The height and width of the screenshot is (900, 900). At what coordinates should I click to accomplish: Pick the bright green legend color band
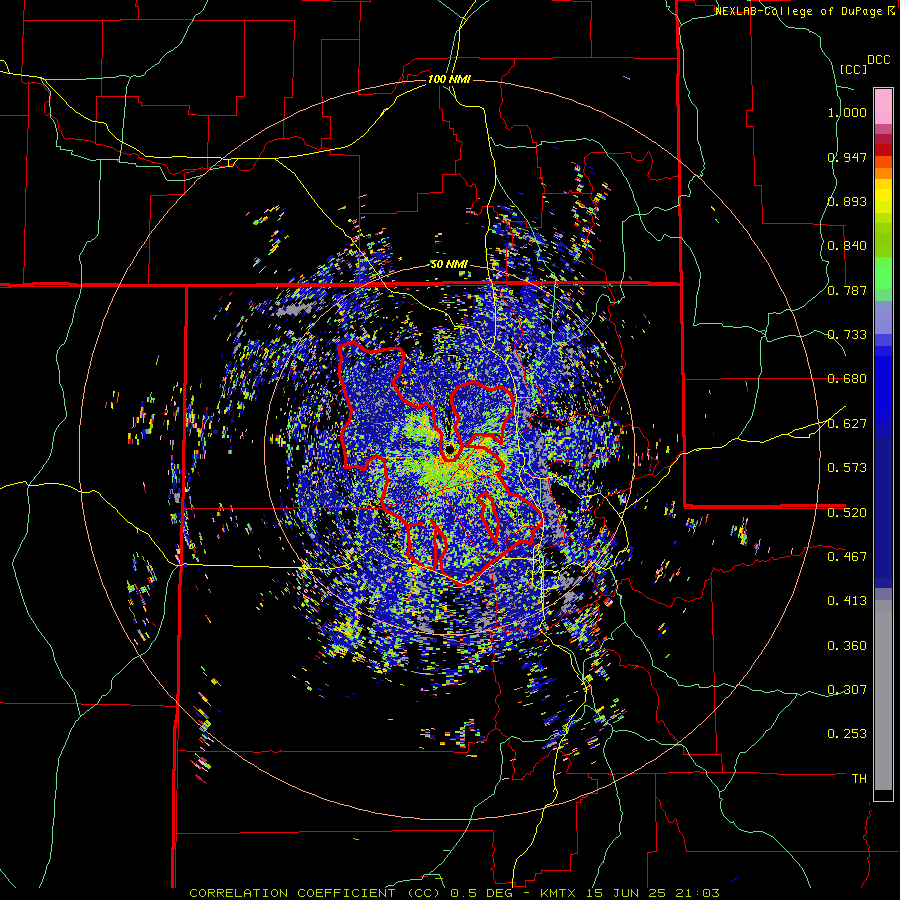pyautogui.click(x=883, y=273)
